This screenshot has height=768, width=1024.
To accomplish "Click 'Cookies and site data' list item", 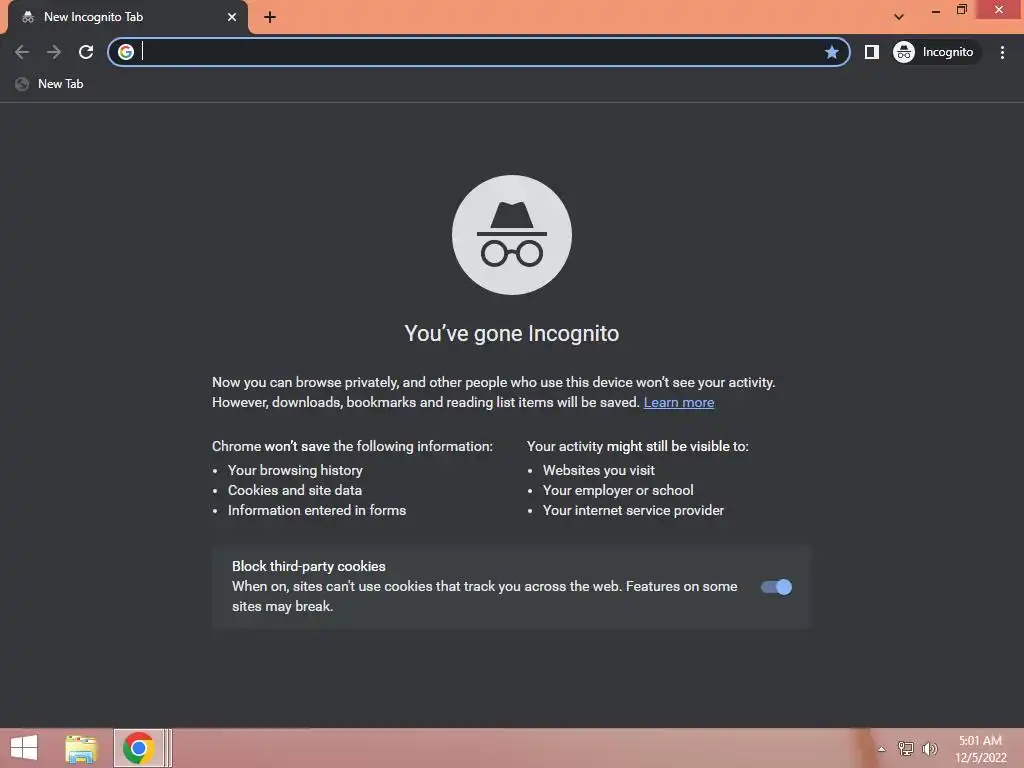I will pyautogui.click(x=295, y=490).
